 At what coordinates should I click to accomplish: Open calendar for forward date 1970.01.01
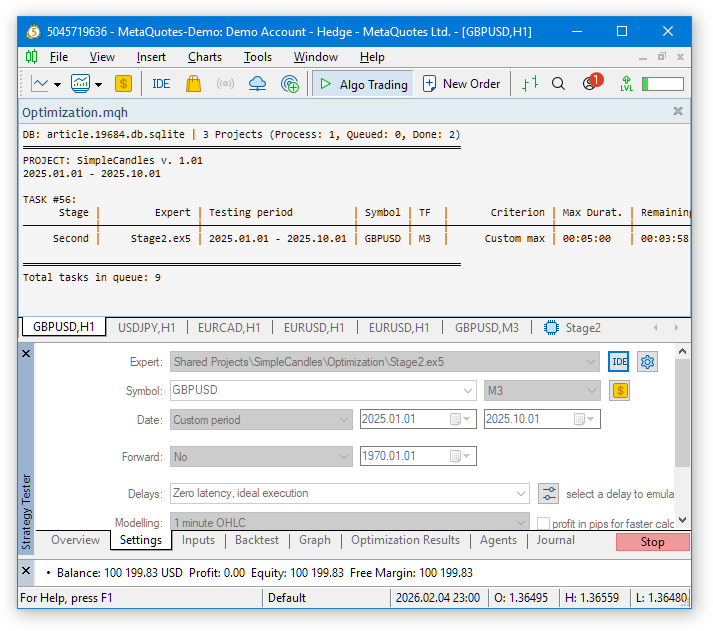[x=461, y=456]
